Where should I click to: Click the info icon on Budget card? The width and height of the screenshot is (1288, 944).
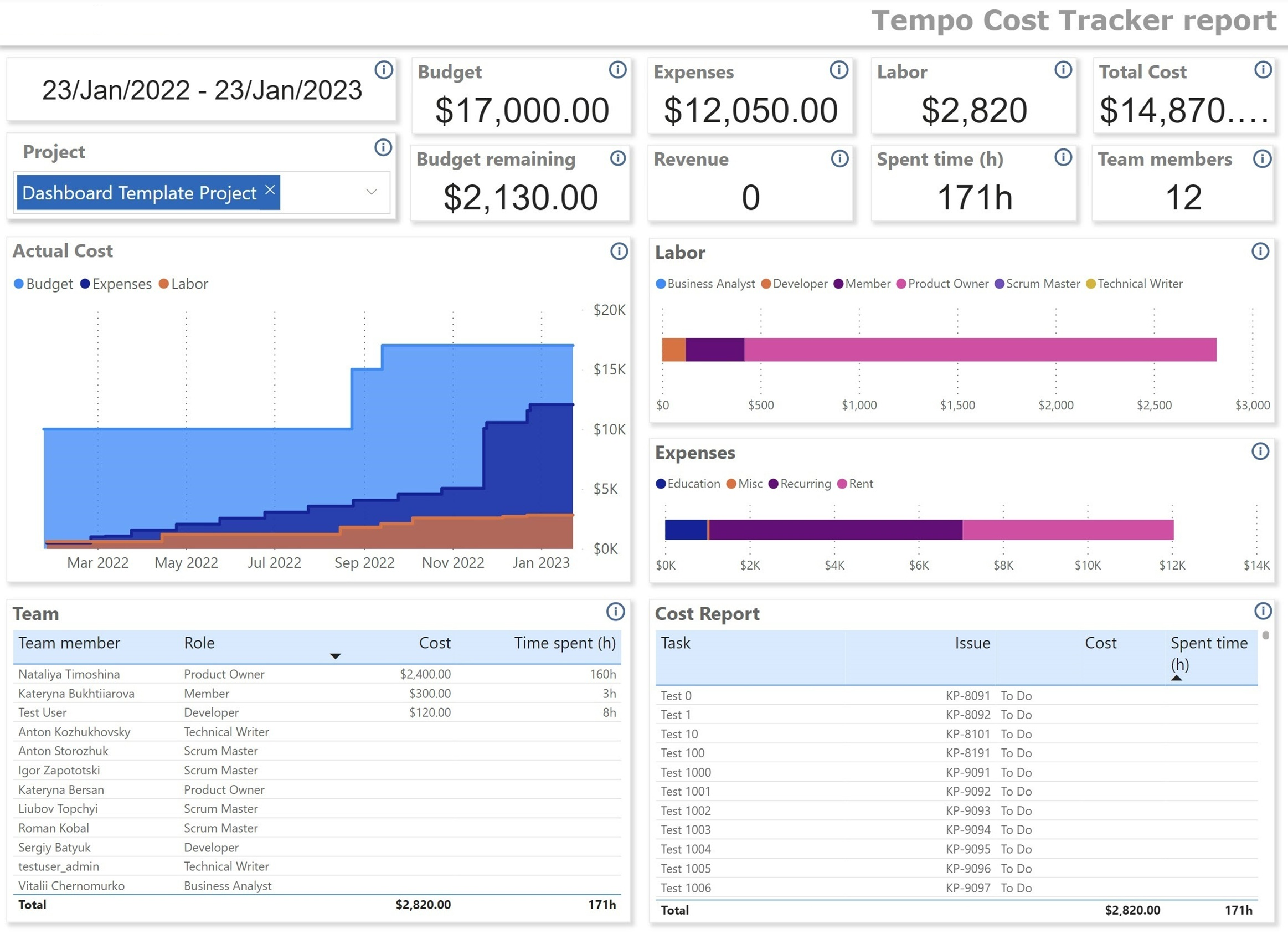617,70
